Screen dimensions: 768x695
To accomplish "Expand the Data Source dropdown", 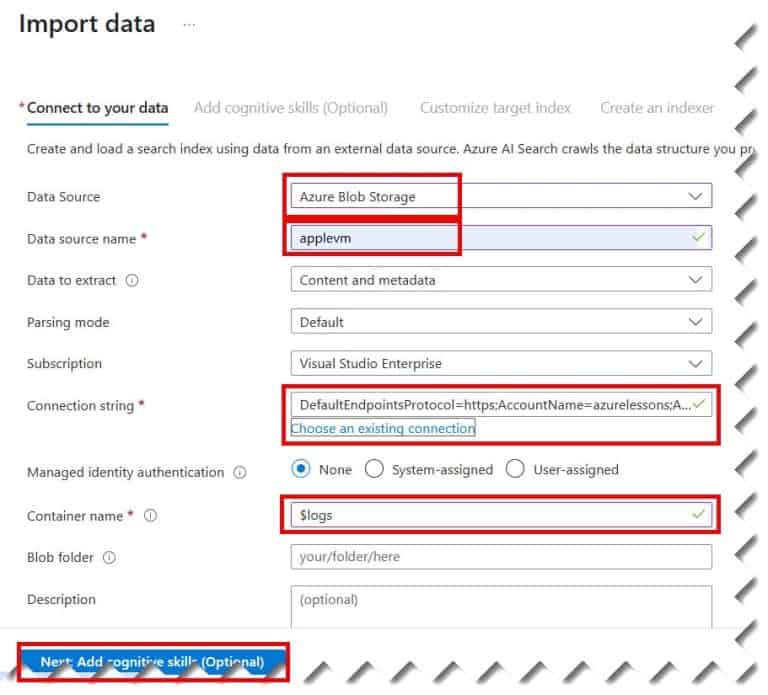I will click(x=501, y=196).
